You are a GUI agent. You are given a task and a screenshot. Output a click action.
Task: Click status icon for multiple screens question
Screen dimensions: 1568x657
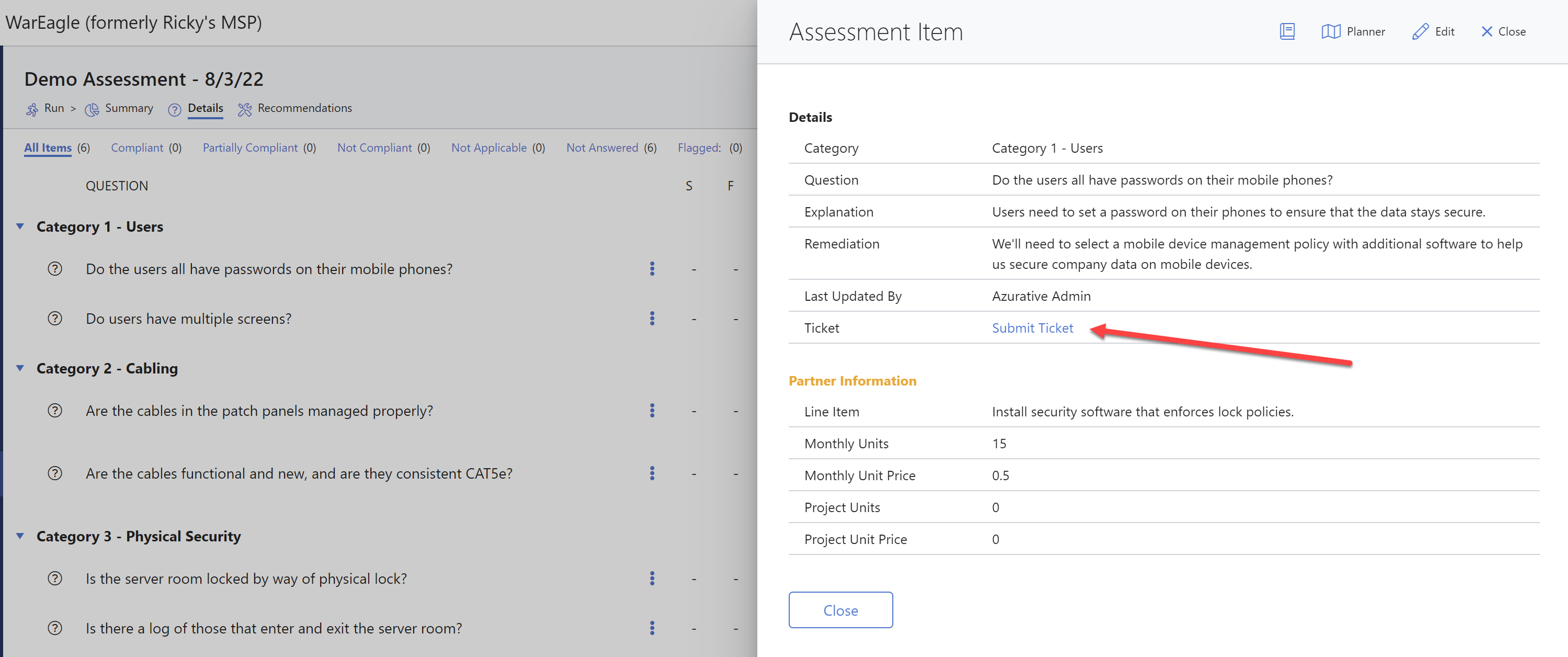click(x=55, y=319)
